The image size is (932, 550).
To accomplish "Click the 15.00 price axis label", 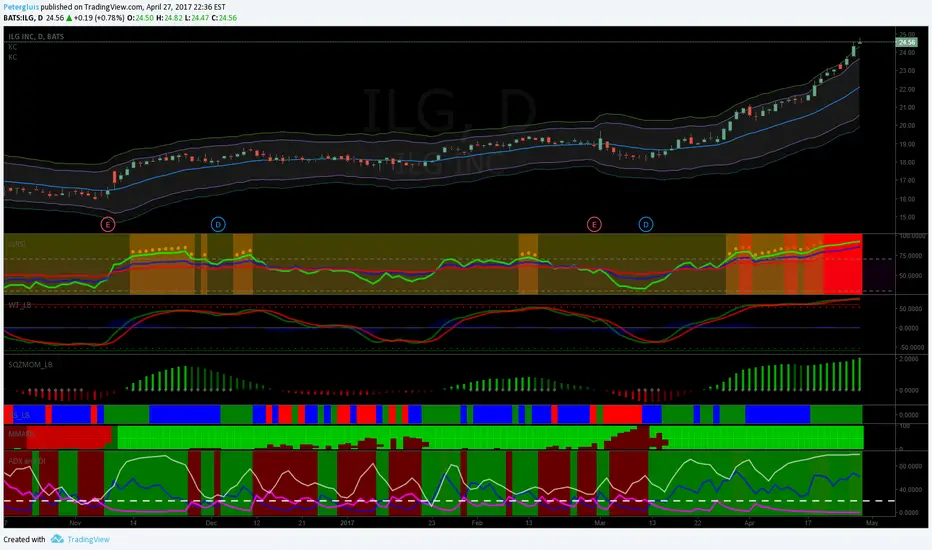I will [907, 217].
